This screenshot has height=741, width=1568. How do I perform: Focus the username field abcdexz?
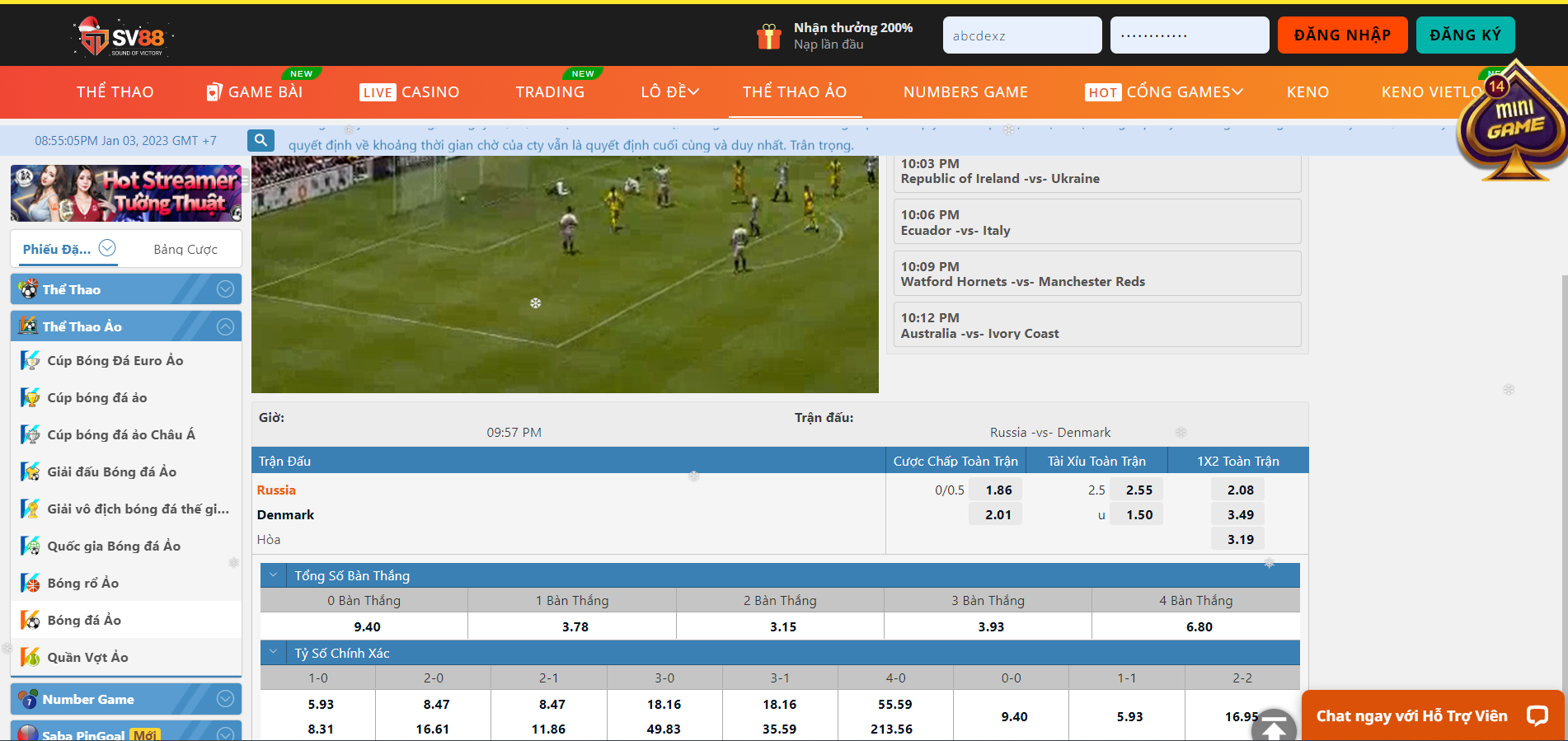1022,35
